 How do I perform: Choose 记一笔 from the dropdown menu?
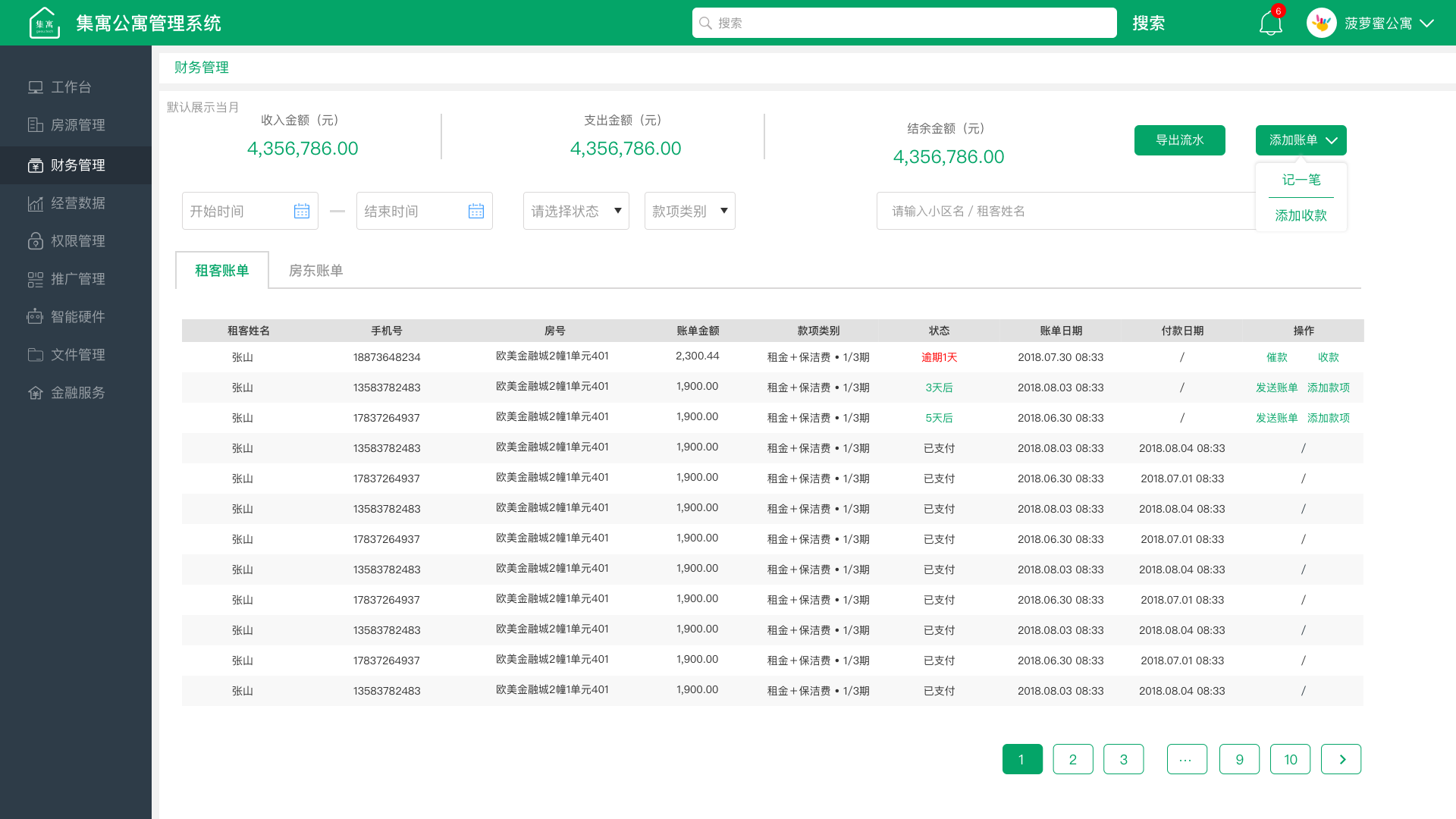(x=1301, y=180)
